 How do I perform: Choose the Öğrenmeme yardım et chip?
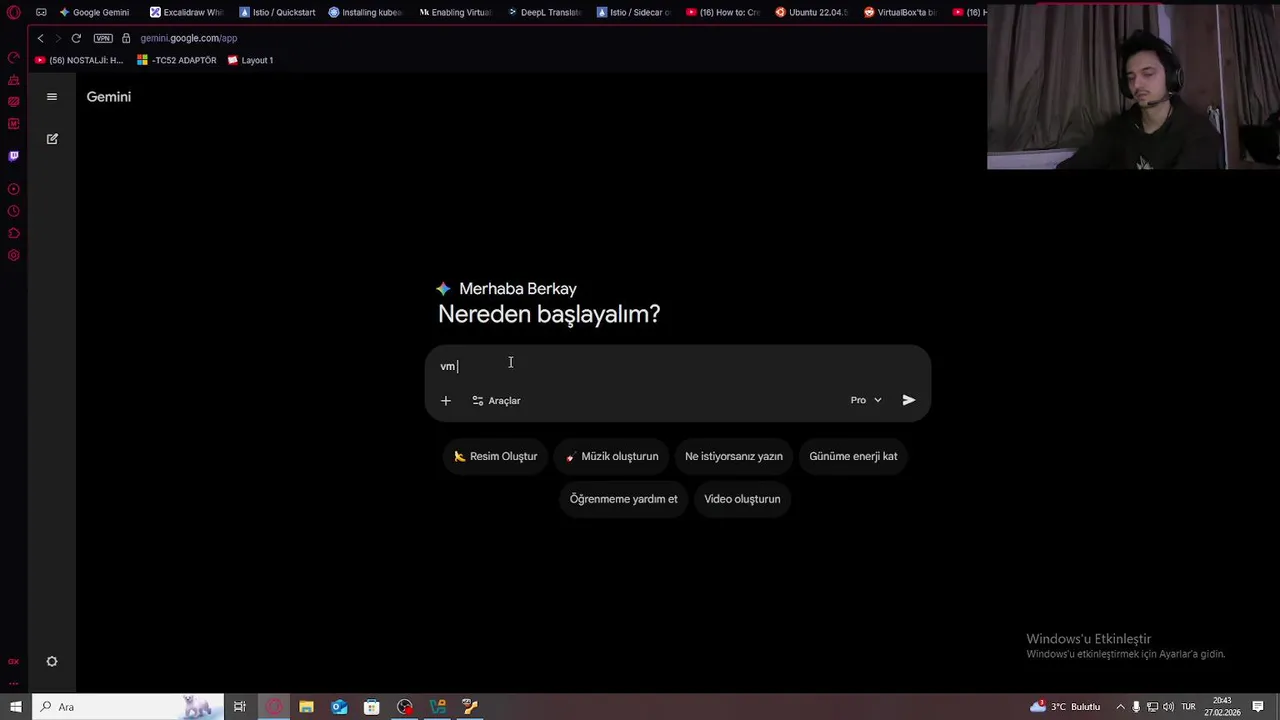coord(624,499)
